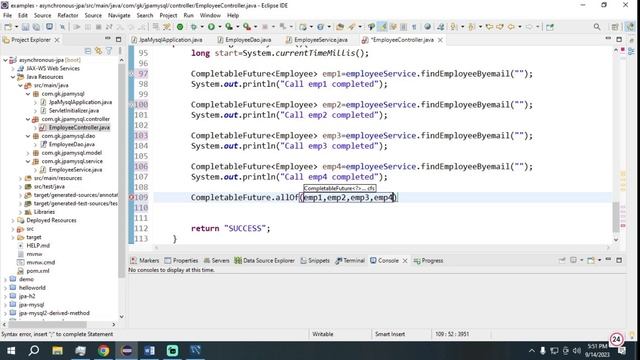This screenshot has height=360, width=640.
Task: Open the Progress view tab
Action: click(x=428, y=260)
